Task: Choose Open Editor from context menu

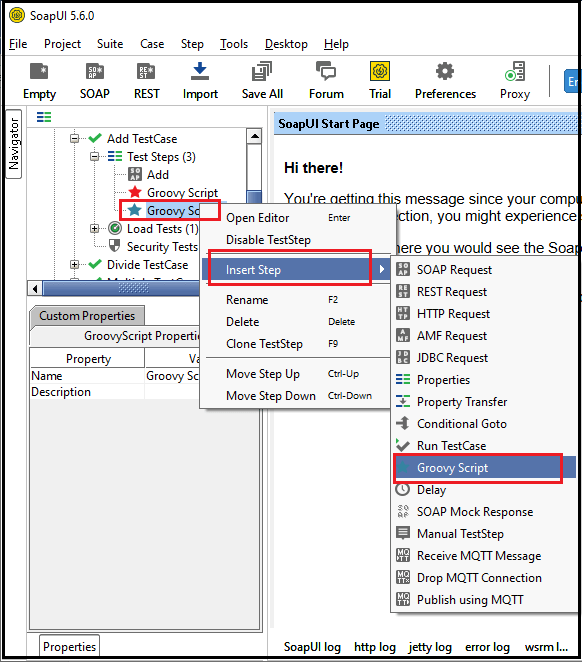Action: pos(297,218)
